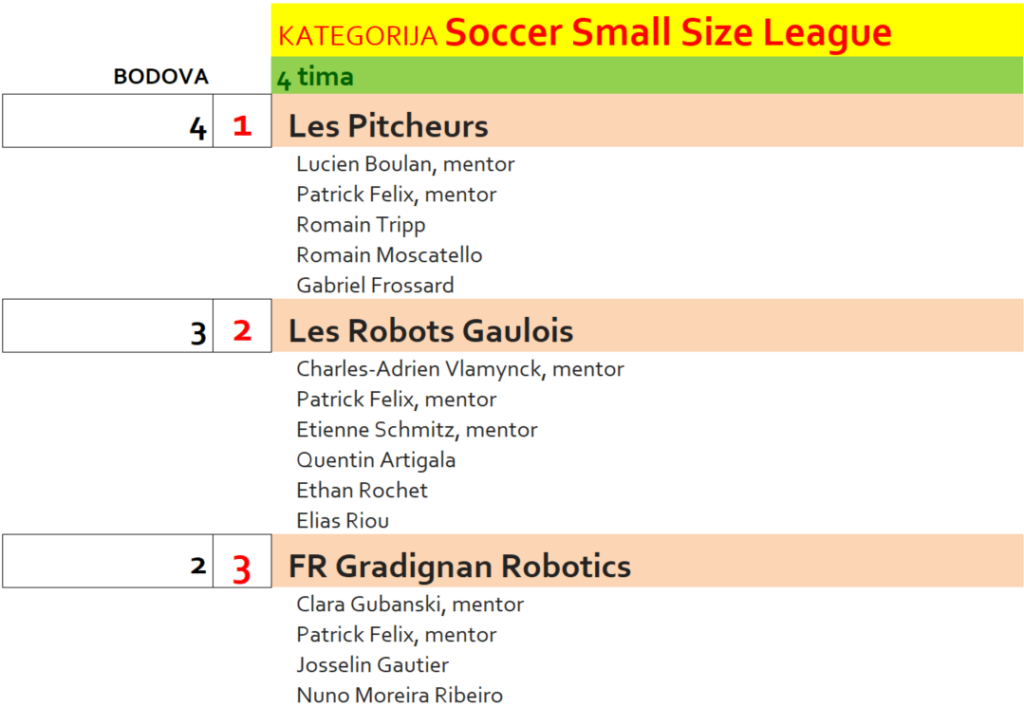The width and height of the screenshot is (1024, 707).
Task: Click on Romain Moscatello
Action: 389,255
